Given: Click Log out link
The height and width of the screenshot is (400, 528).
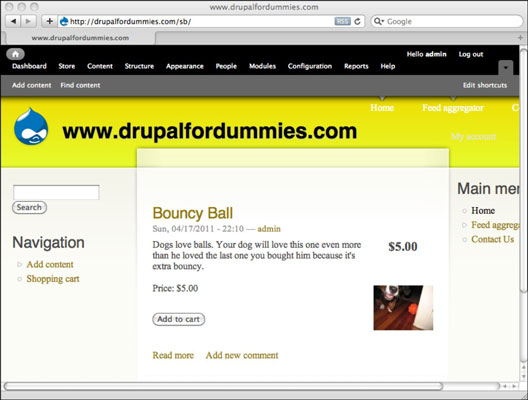Looking at the screenshot, I should (471, 54).
